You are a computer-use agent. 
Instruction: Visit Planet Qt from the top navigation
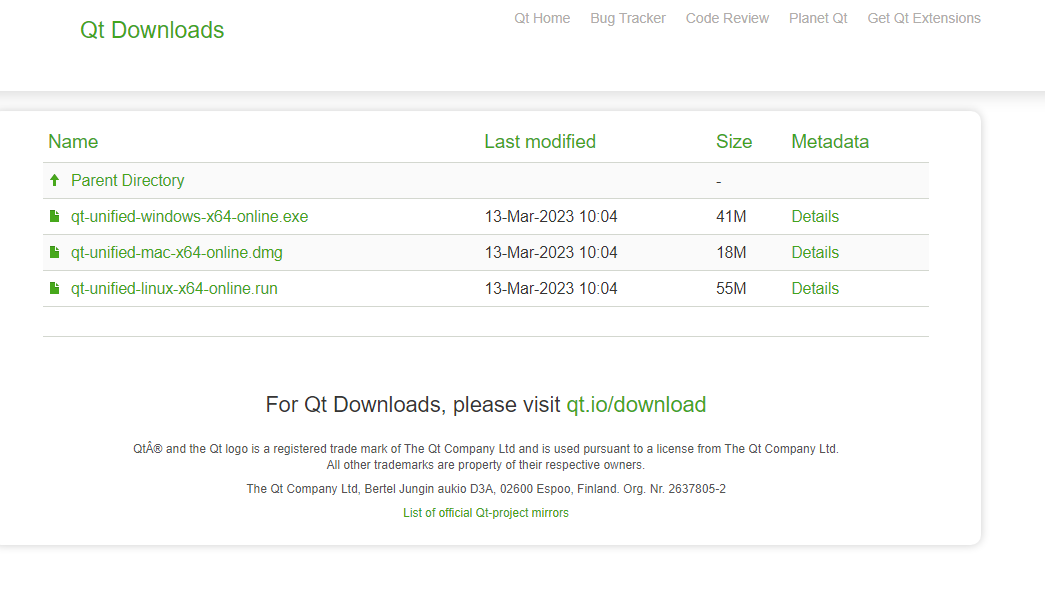click(x=818, y=18)
